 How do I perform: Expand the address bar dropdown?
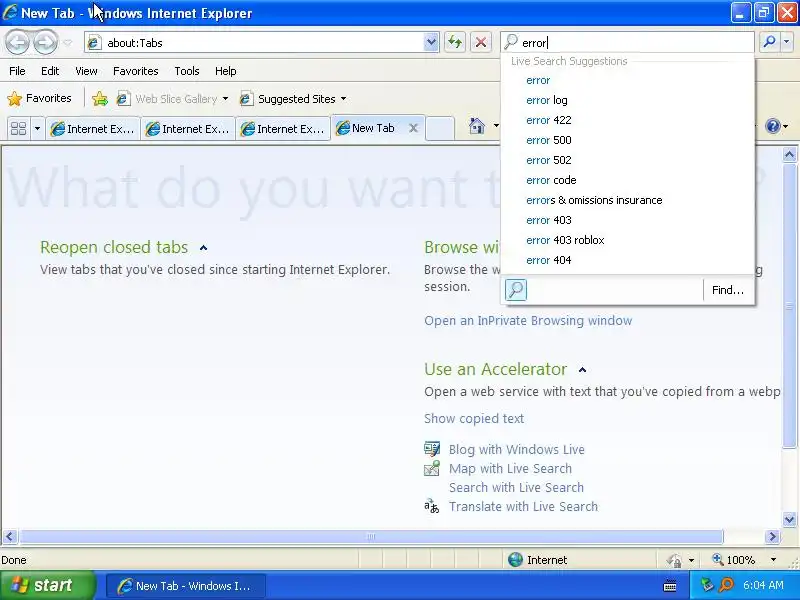(431, 43)
